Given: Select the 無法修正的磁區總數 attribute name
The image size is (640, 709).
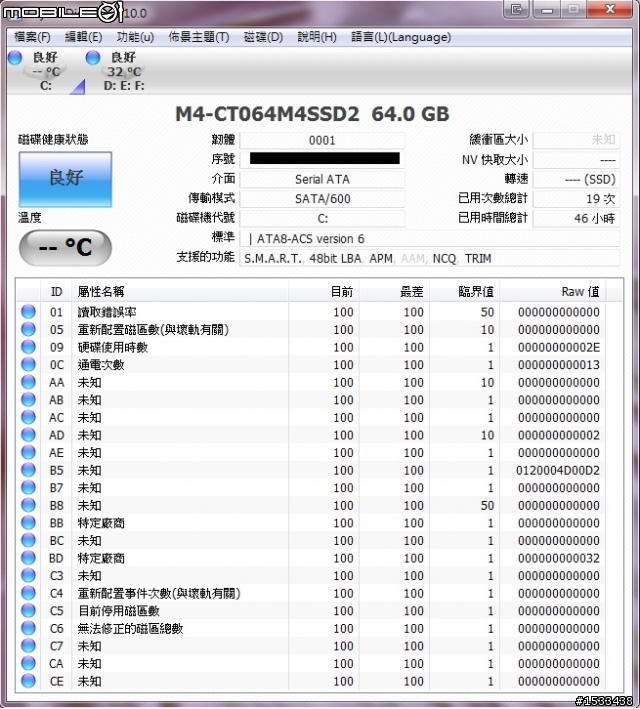Looking at the screenshot, I should [x=130, y=629].
